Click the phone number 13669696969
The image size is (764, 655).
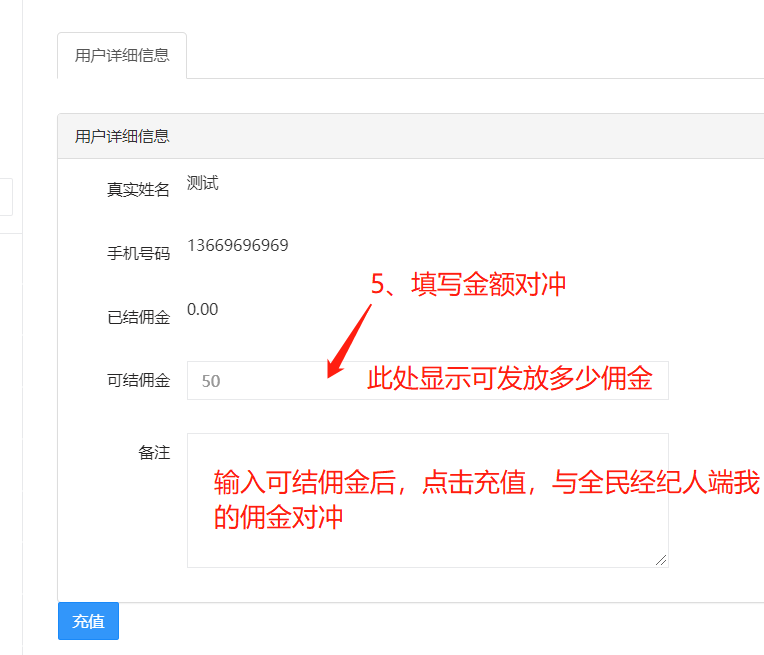[x=238, y=245]
